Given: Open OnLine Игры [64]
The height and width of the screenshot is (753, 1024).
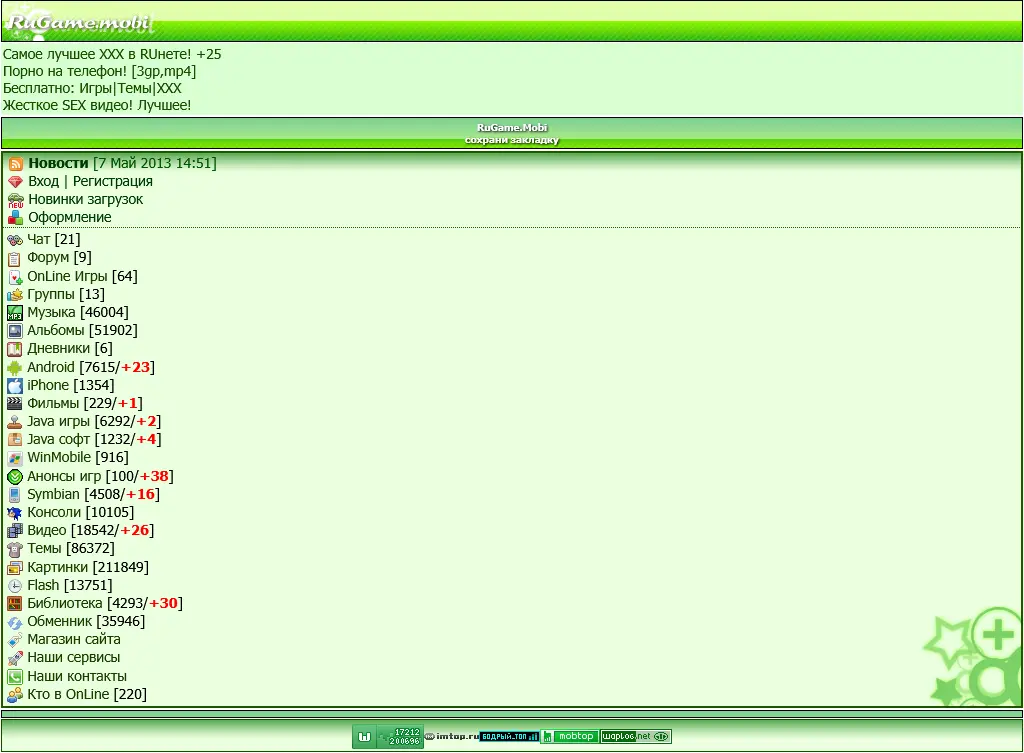Looking at the screenshot, I should coord(82,276).
